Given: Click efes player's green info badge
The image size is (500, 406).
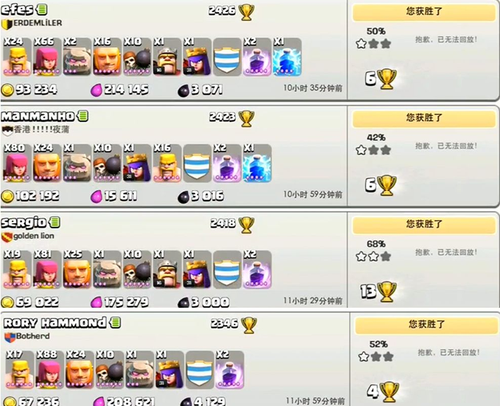Looking at the screenshot, I should (x=42, y=9).
